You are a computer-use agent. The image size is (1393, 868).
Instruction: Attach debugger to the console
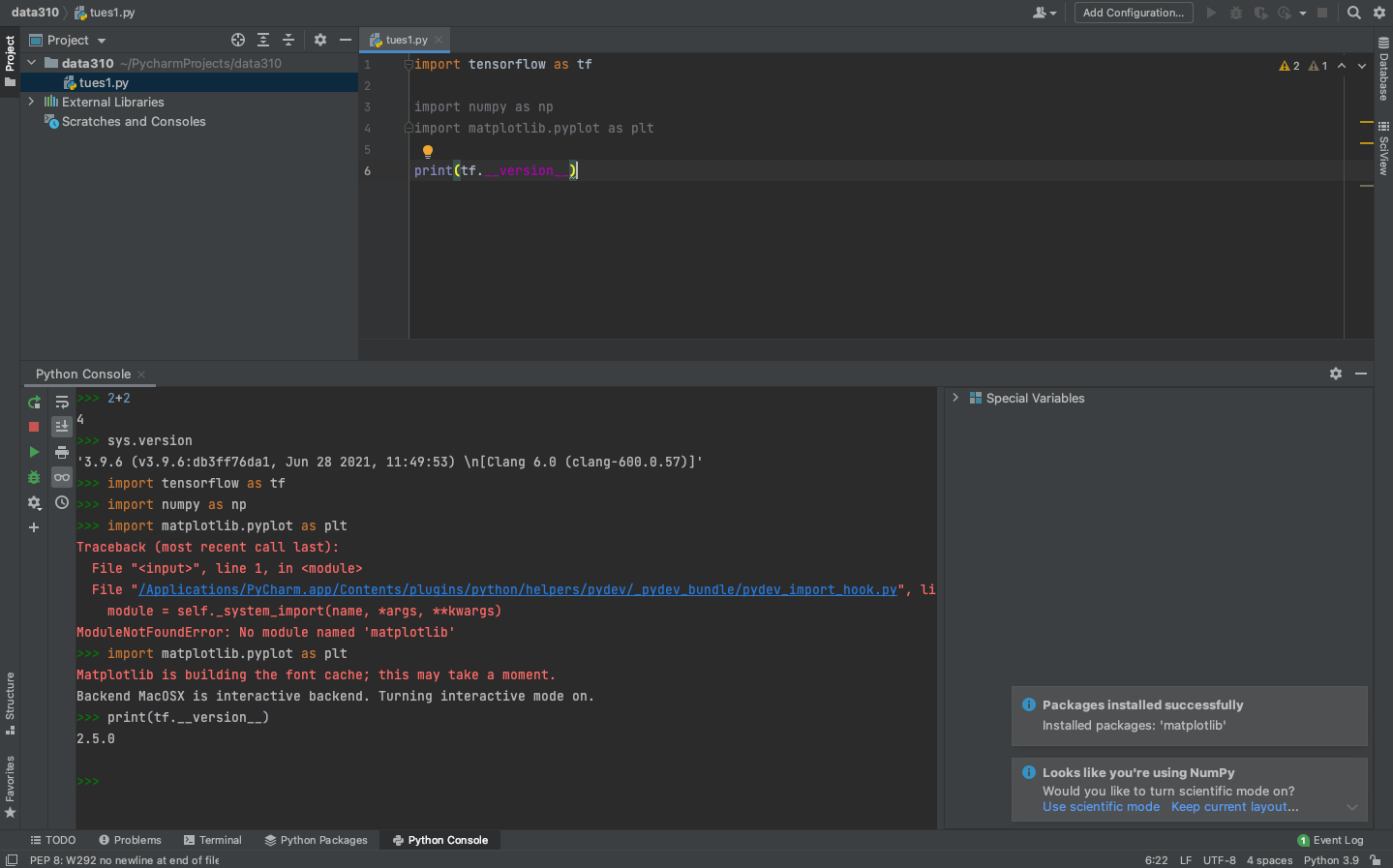click(34, 477)
